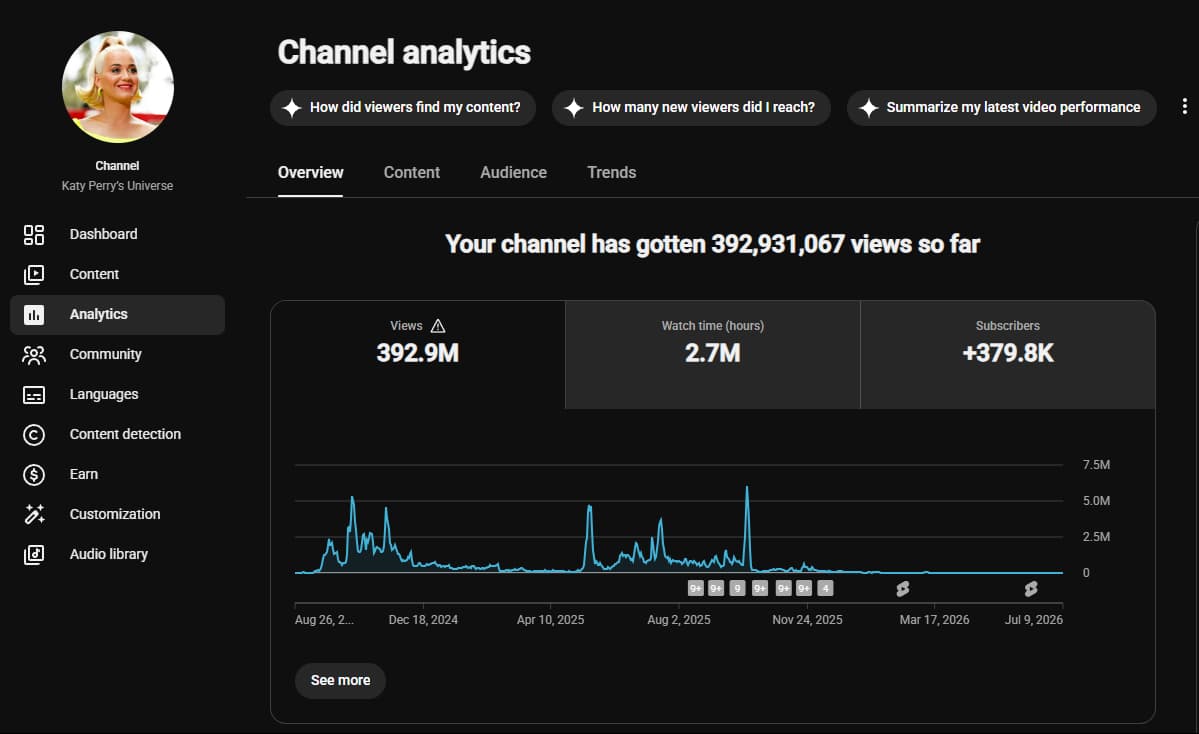
Task: Click the 'Katy Perry's Universe' channel name
Action: click(117, 186)
